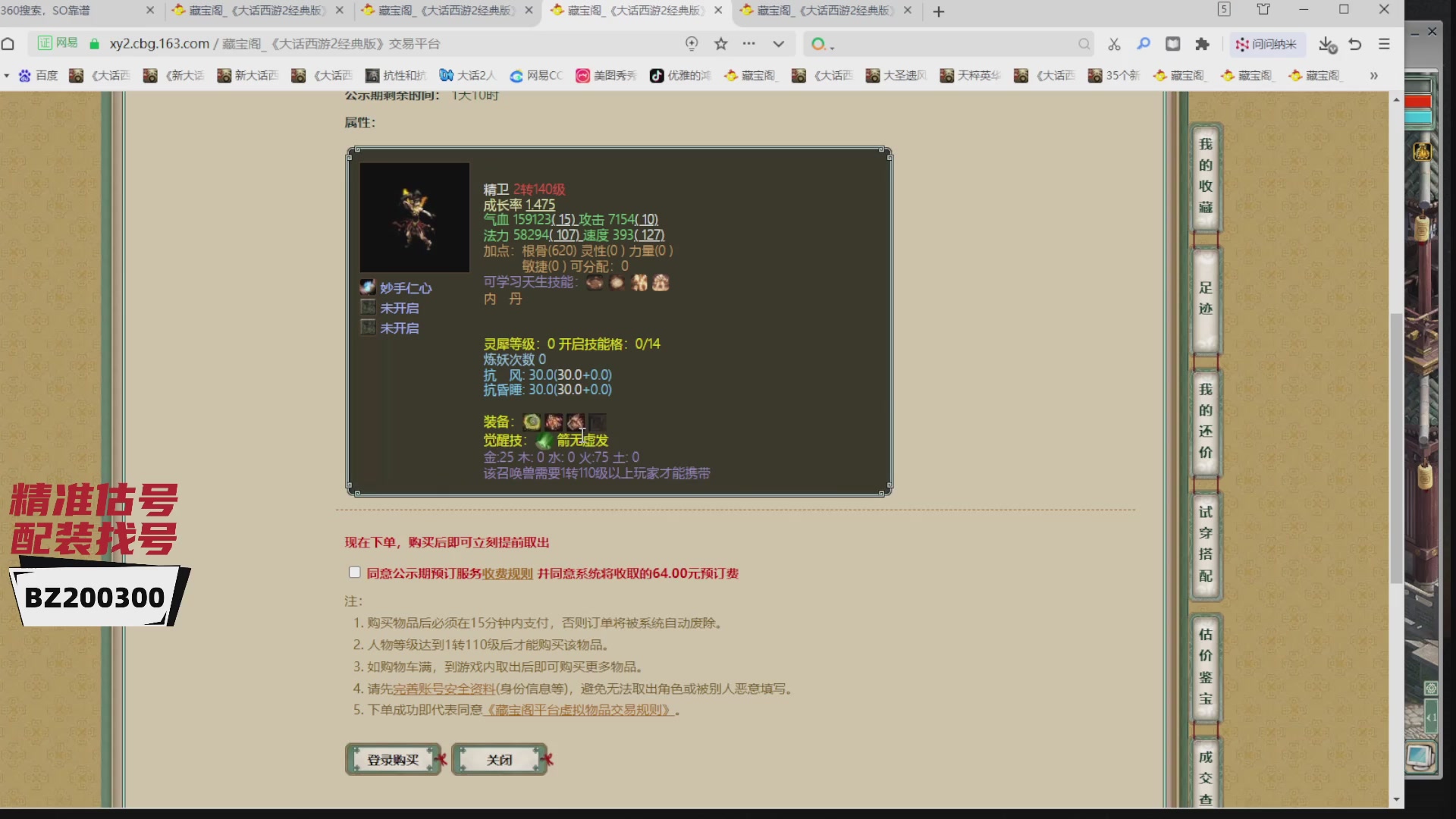Click the 妙手仁心 skill icon

coord(369,286)
